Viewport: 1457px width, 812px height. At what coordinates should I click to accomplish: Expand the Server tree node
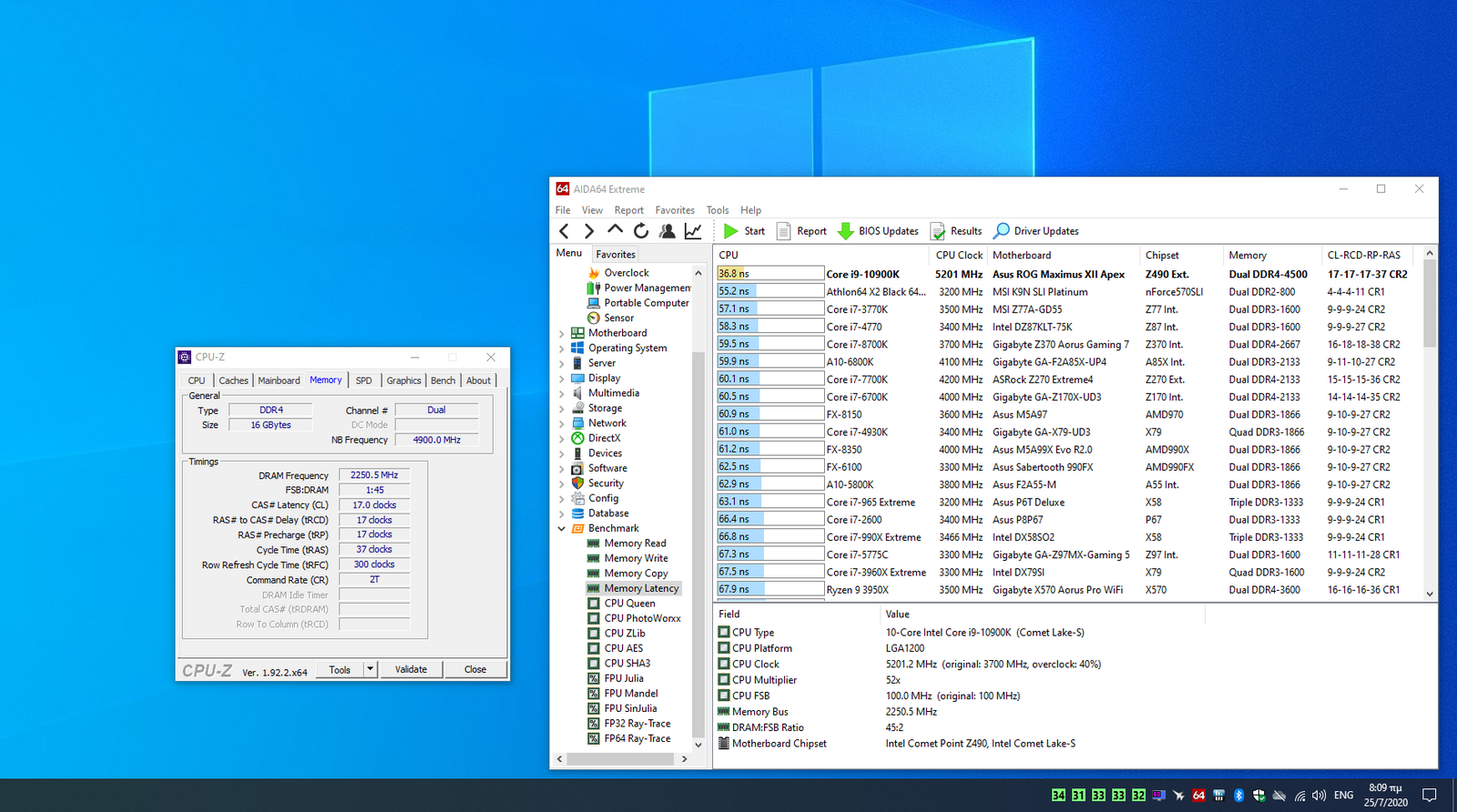click(x=561, y=363)
